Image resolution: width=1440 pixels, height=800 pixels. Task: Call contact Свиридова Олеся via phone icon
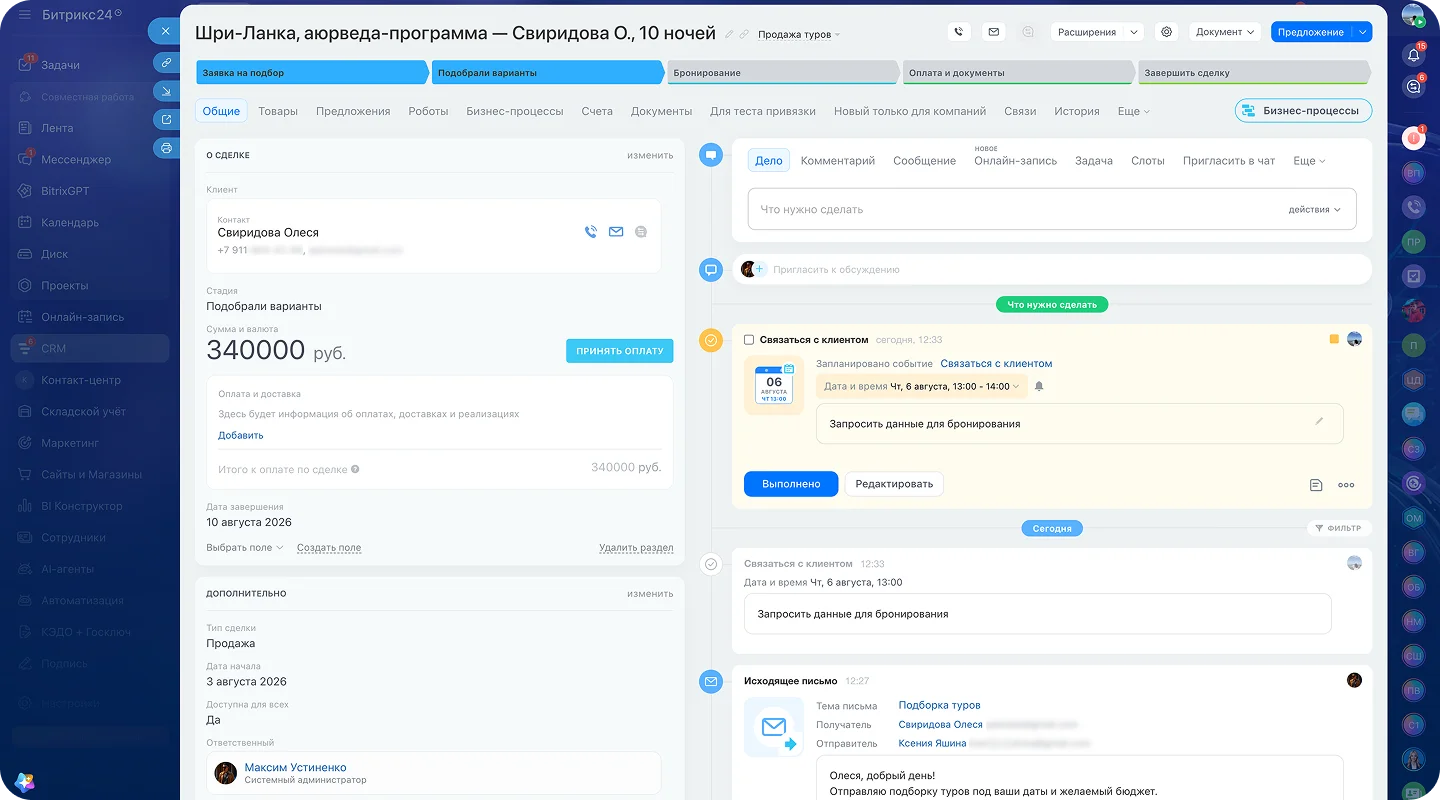pos(591,232)
